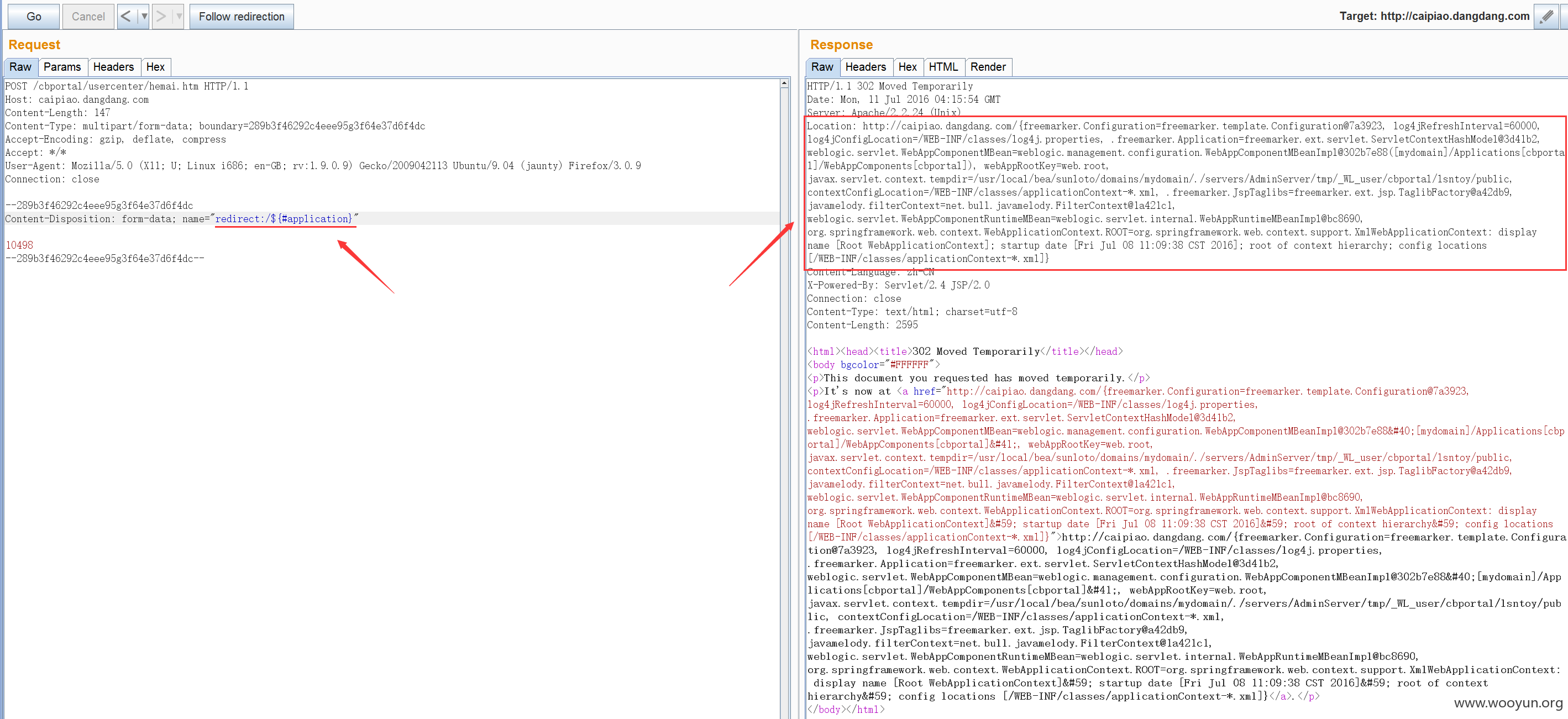This screenshot has width=1568, height=719.
Task: Click the Location response header line
Action: tap(1172, 126)
